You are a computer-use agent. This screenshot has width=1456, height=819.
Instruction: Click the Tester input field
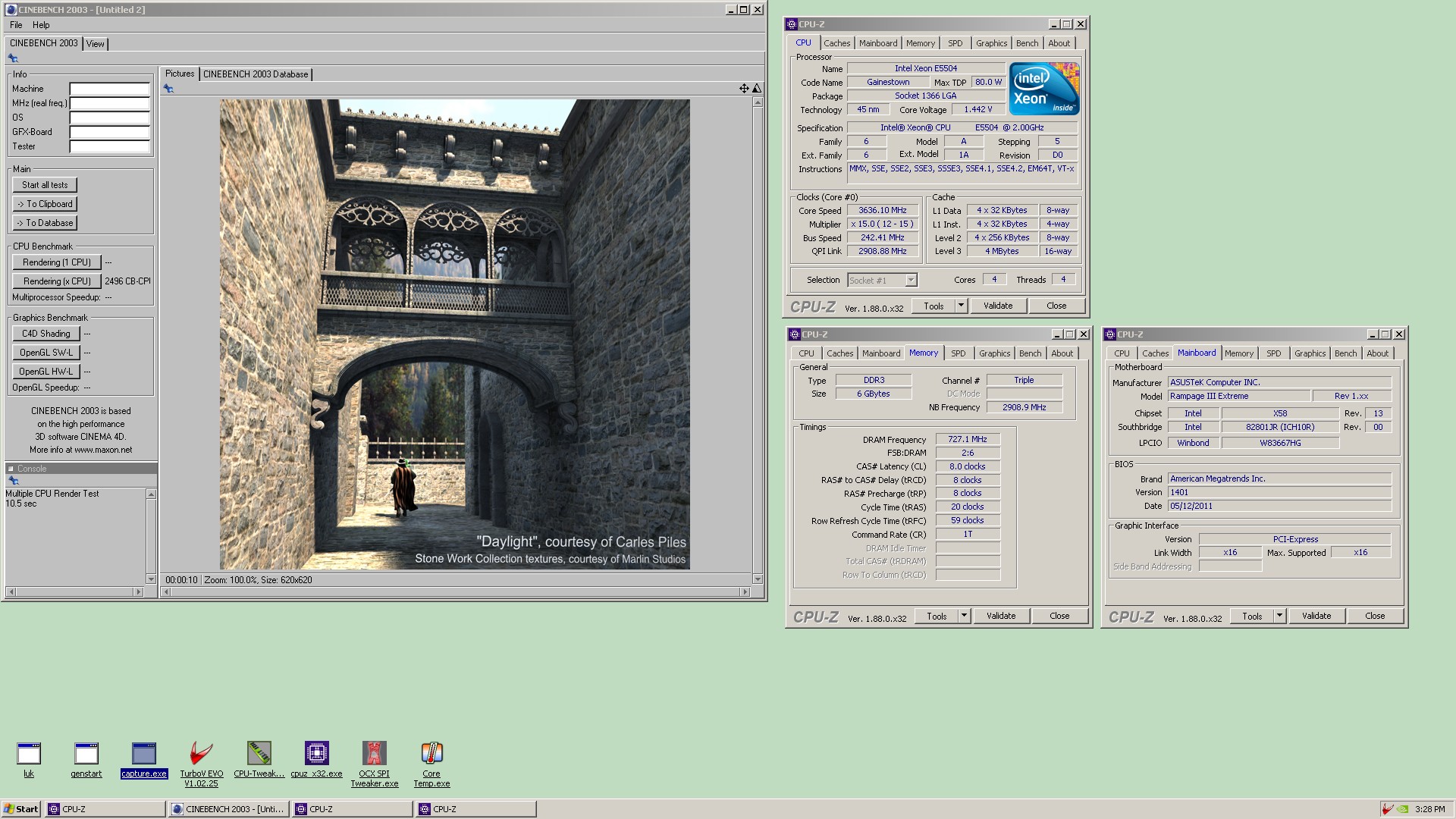tap(110, 146)
